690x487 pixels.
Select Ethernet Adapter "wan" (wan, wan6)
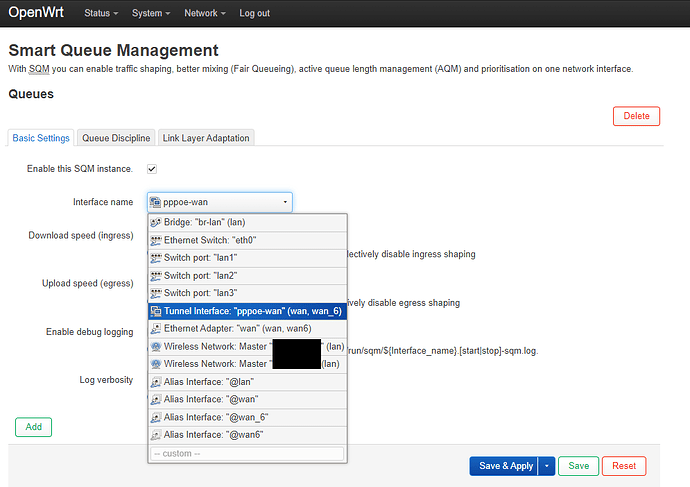click(x=248, y=329)
